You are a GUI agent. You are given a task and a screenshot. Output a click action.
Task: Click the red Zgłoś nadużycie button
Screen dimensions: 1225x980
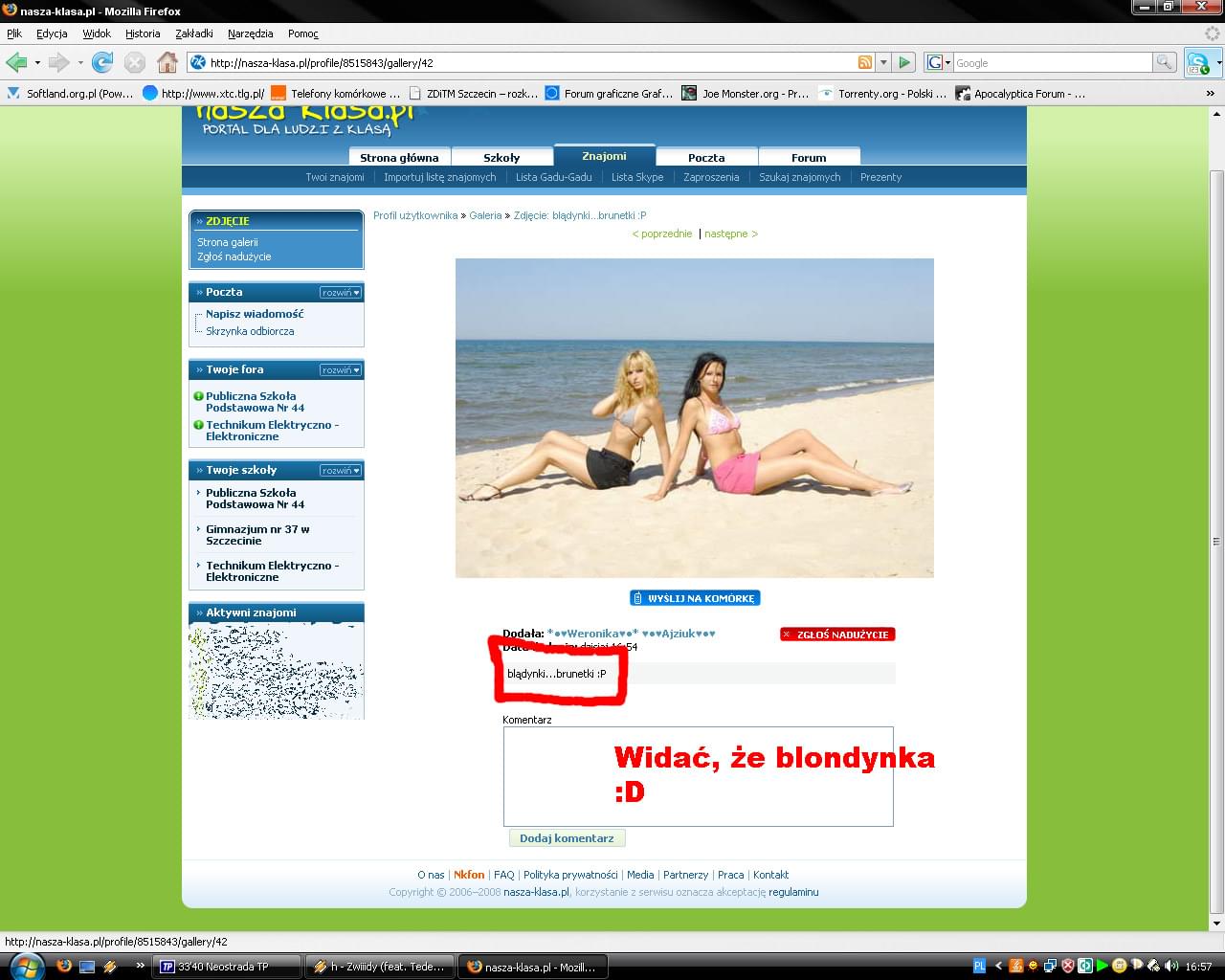(837, 635)
